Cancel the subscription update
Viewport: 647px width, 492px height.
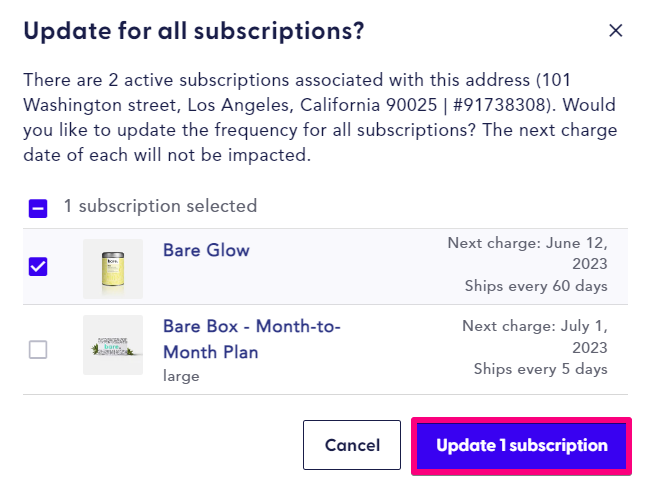[x=352, y=445]
